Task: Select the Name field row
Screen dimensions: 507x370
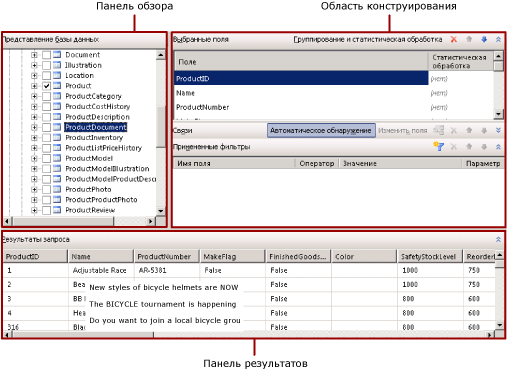Action: (x=301, y=93)
